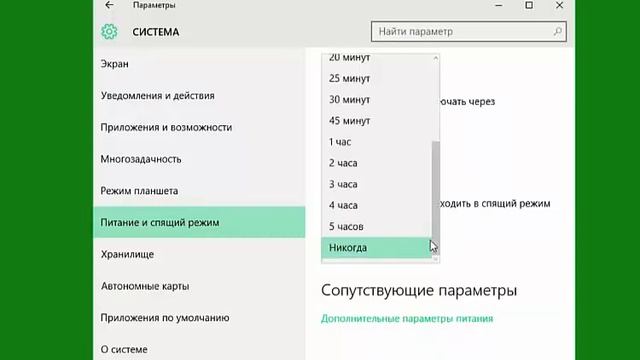Close the Параметры window

pyautogui.click(x=559, y=5)
